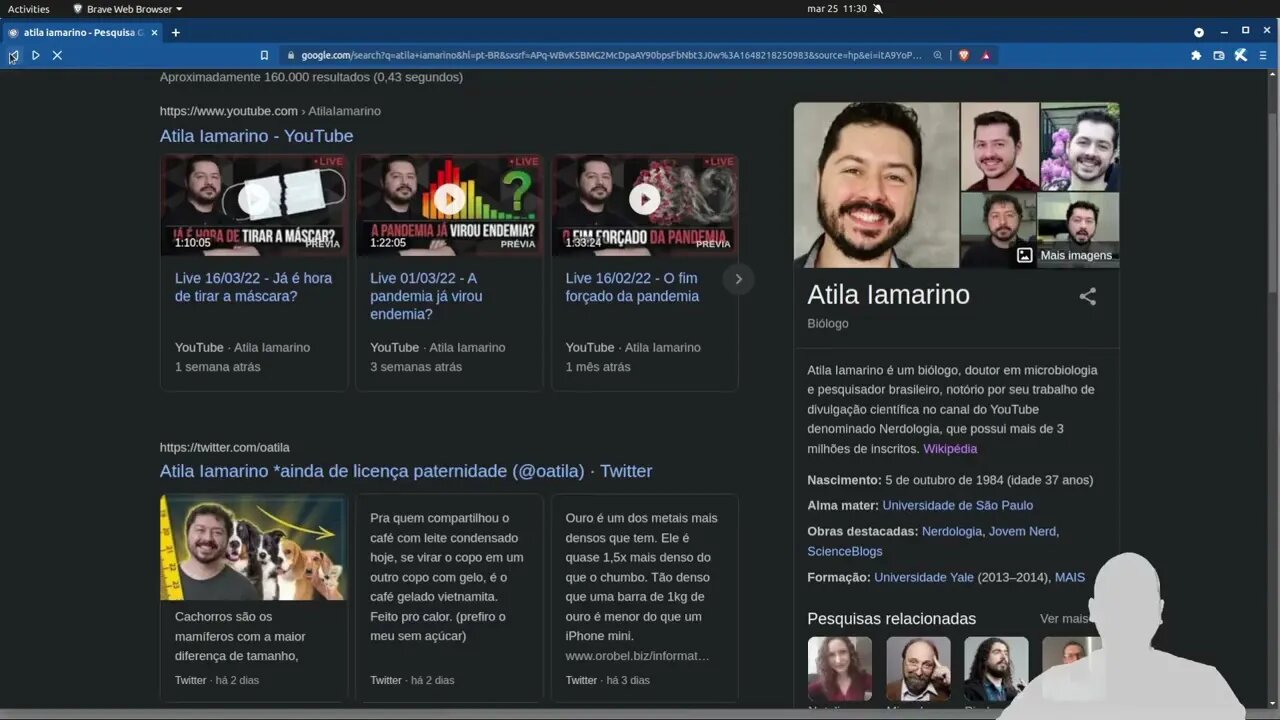This screenshot has width=1280, height=720.
Task: Open the Atila Iamarino Twitter result title
Action: pyautogui.click(x=406, y=471)
